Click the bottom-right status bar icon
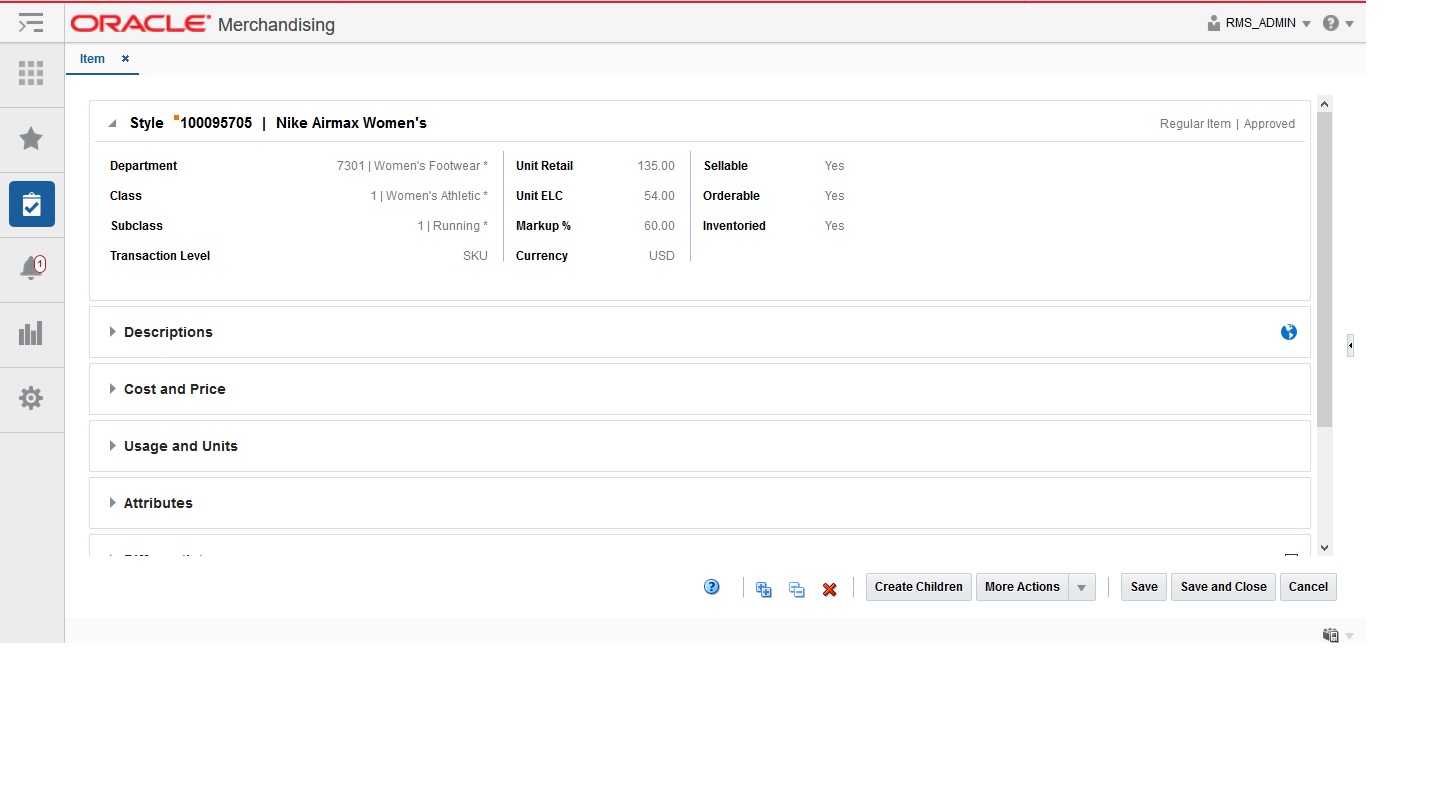1456x792 pixels. [1331, 635]
